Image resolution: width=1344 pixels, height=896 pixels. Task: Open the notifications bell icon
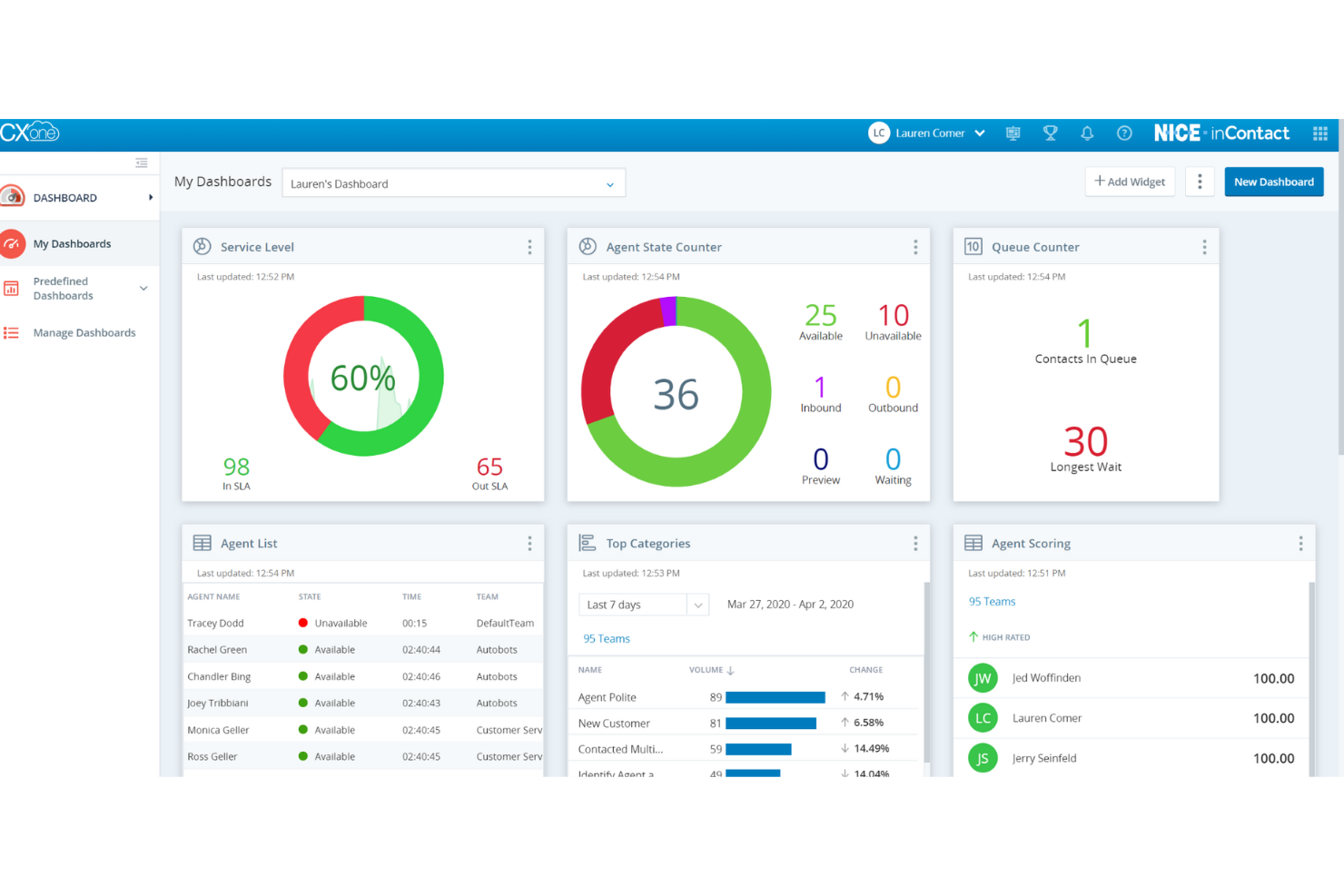[1087, 133]
